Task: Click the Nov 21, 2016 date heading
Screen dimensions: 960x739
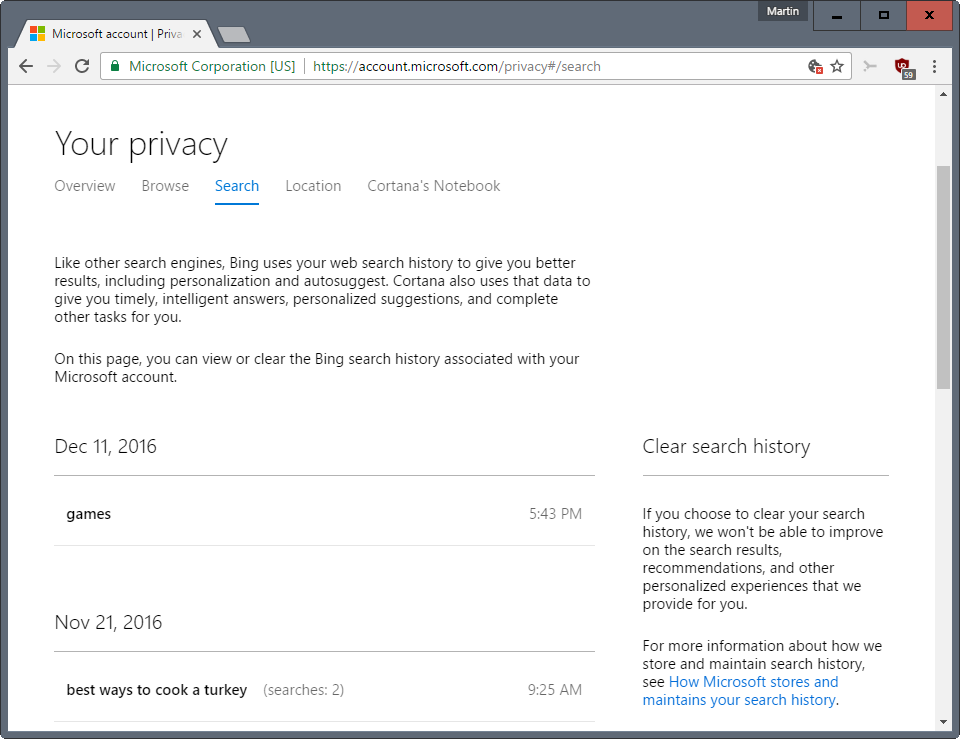Action: [x=108, y=622]
